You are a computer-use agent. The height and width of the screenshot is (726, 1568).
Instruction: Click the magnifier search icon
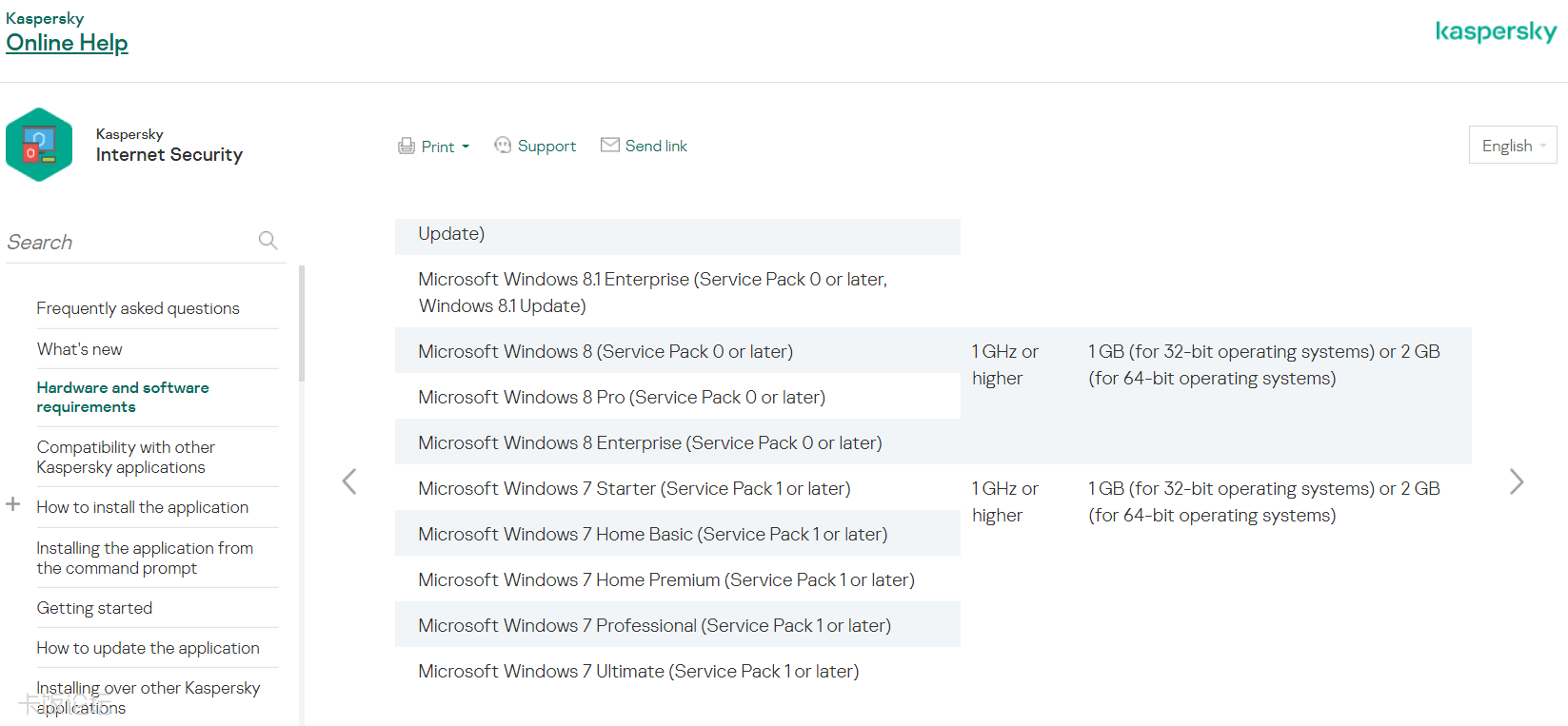point(268,241)
